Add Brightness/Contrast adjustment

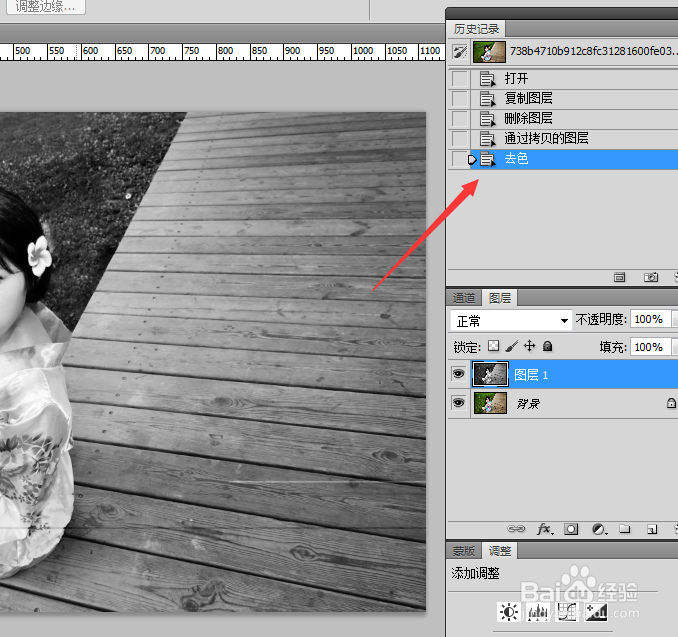point(508,612)
